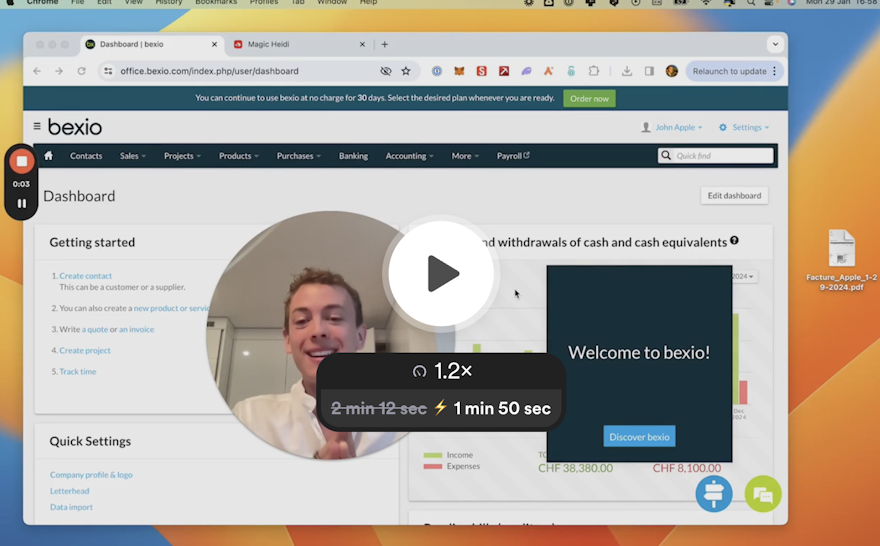
Task: Click the bexio logo
Action: [75, 127]
